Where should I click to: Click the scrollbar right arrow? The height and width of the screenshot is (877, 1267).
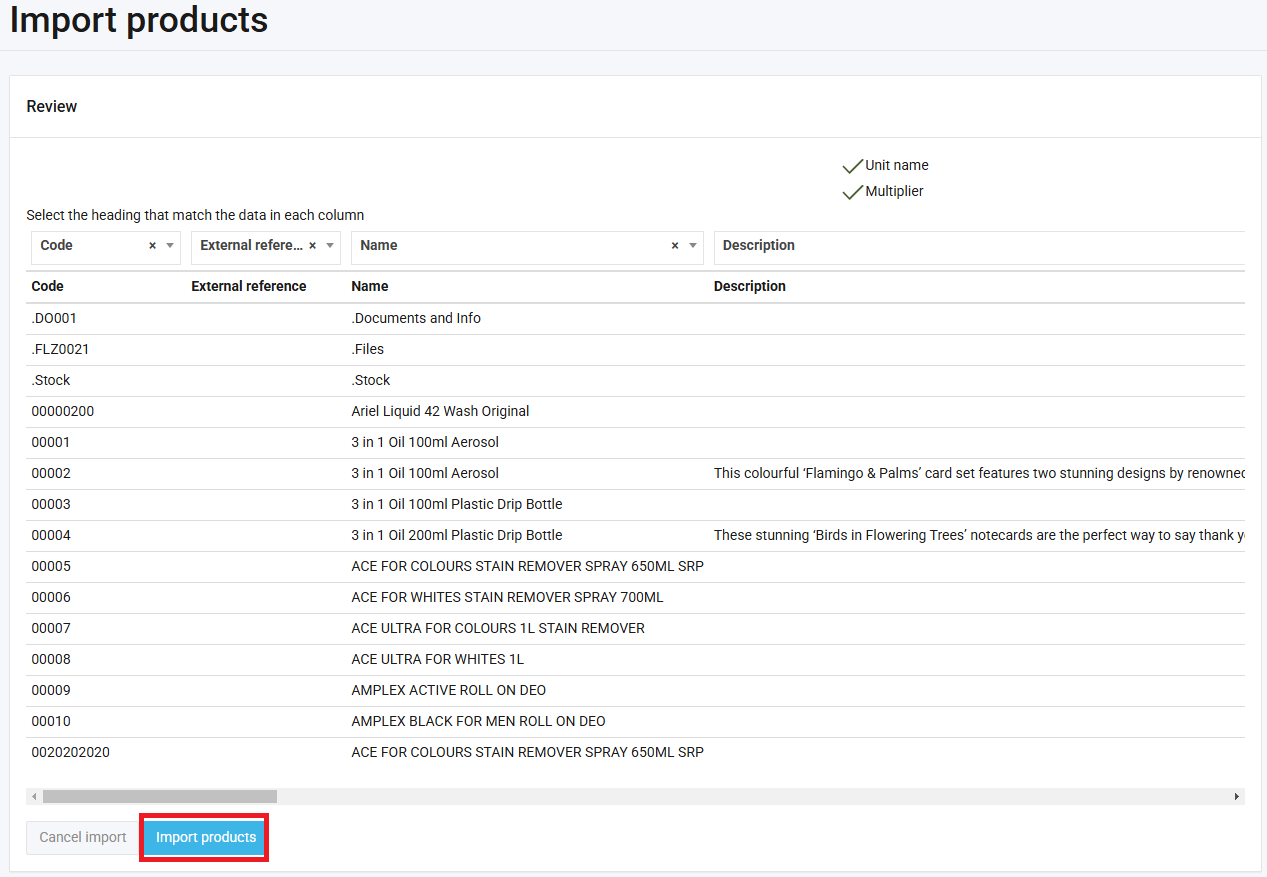[1236, 797]
